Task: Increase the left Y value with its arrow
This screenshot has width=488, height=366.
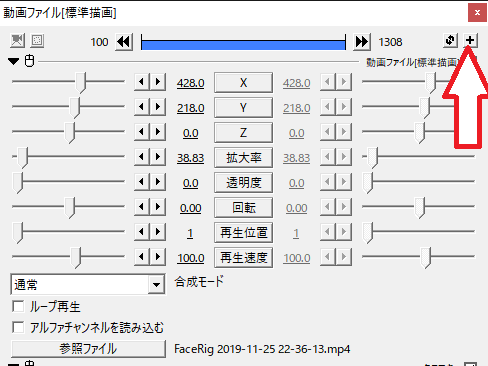Action: [158, 107]
